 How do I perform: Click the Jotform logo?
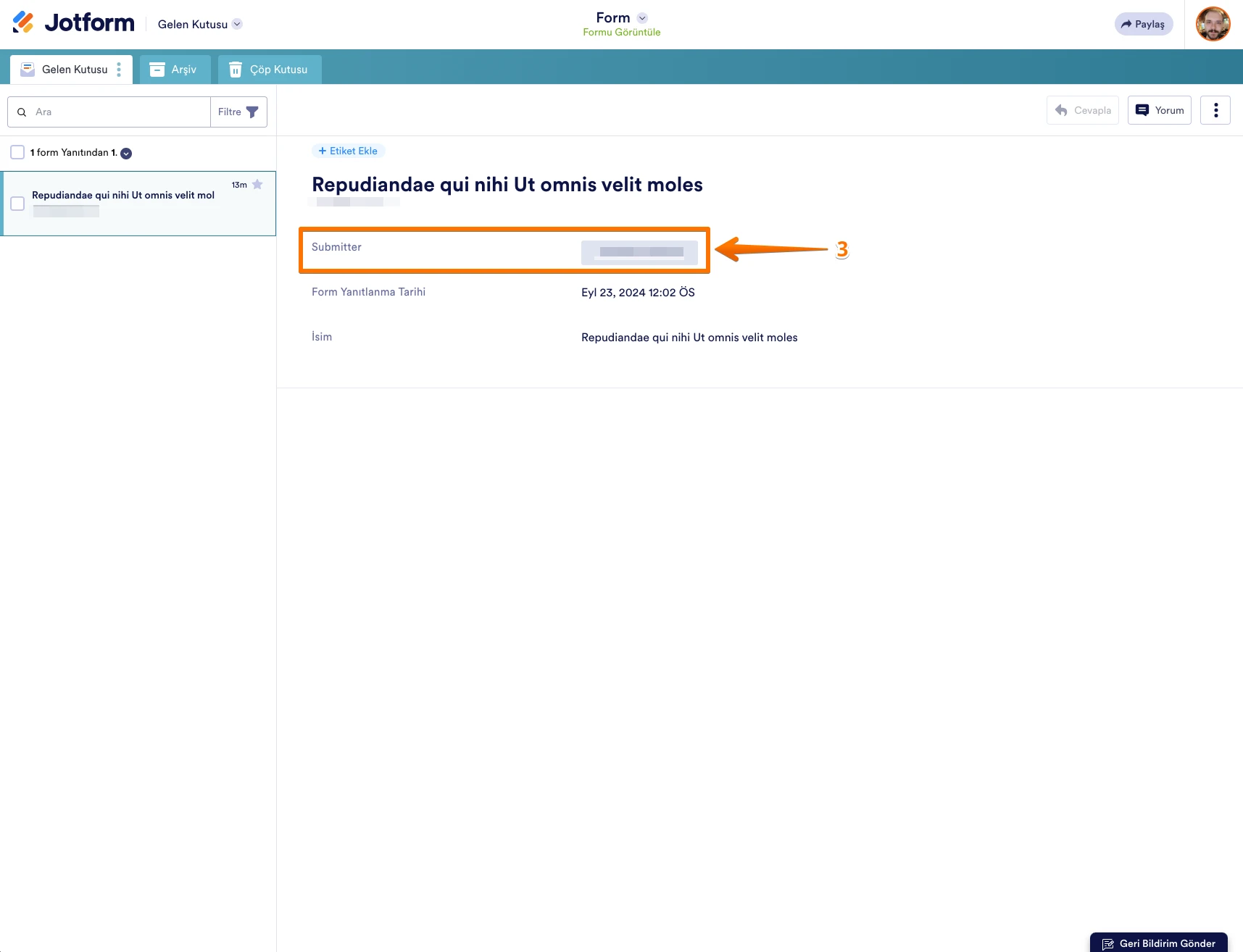tap(72, 22)
